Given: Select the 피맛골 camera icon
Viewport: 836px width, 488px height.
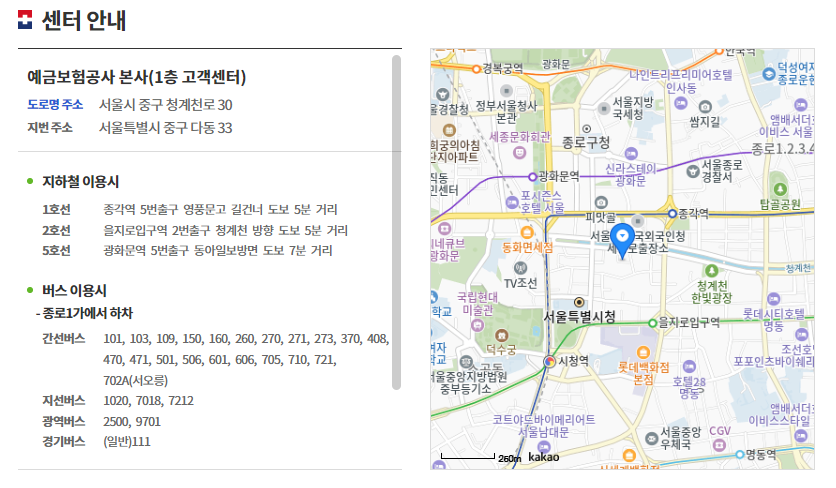Looking at the screenshot, I should [601, 203].
